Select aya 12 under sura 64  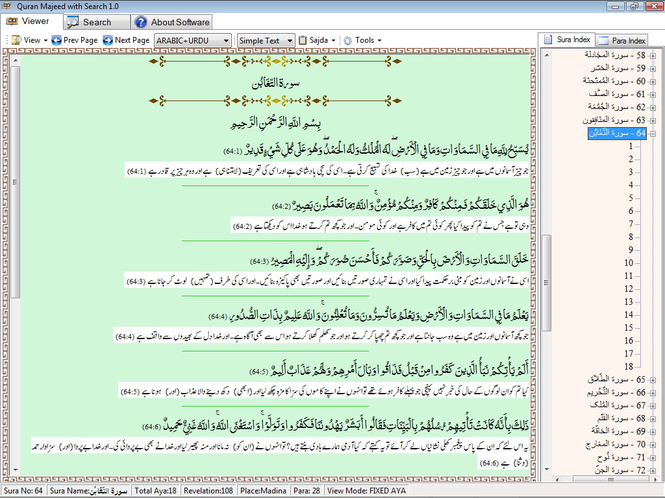point(629,289)
